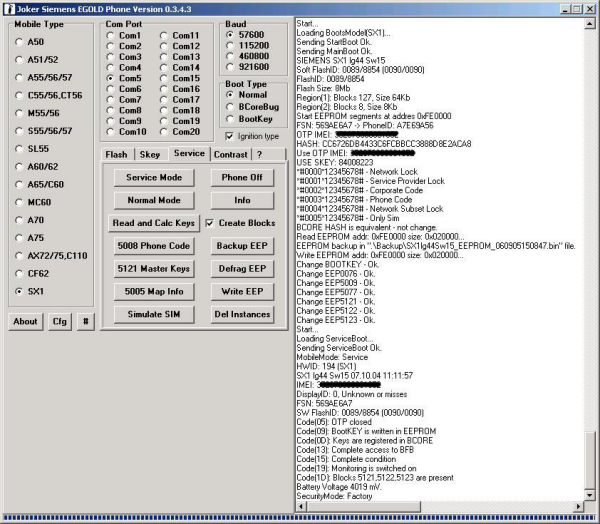Click the Normal Mode button
600x524 pixels.
(x=154, y=200)
